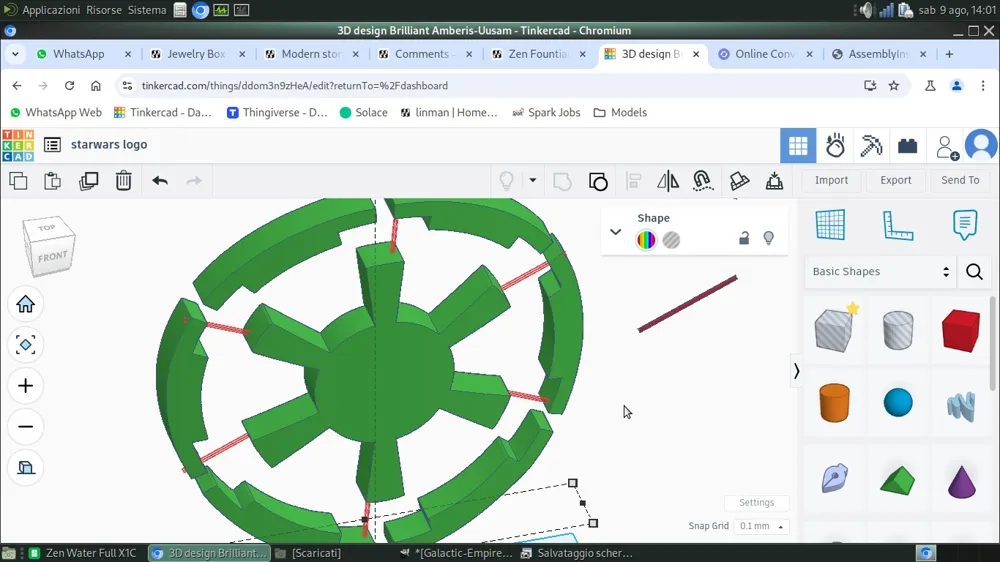Click the Notes pencil tool icon
The height and width of the screenshot is (562, 1000).
point(739,181)
